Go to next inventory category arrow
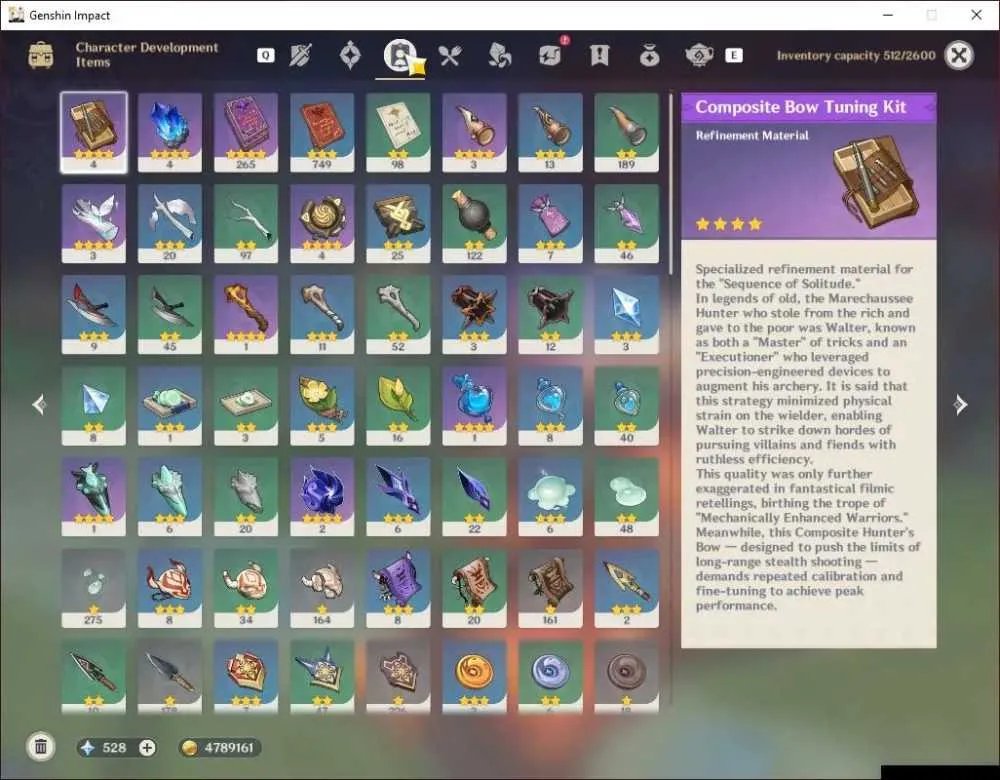This screenshot has width=1000, height=780. pos(960,404)
